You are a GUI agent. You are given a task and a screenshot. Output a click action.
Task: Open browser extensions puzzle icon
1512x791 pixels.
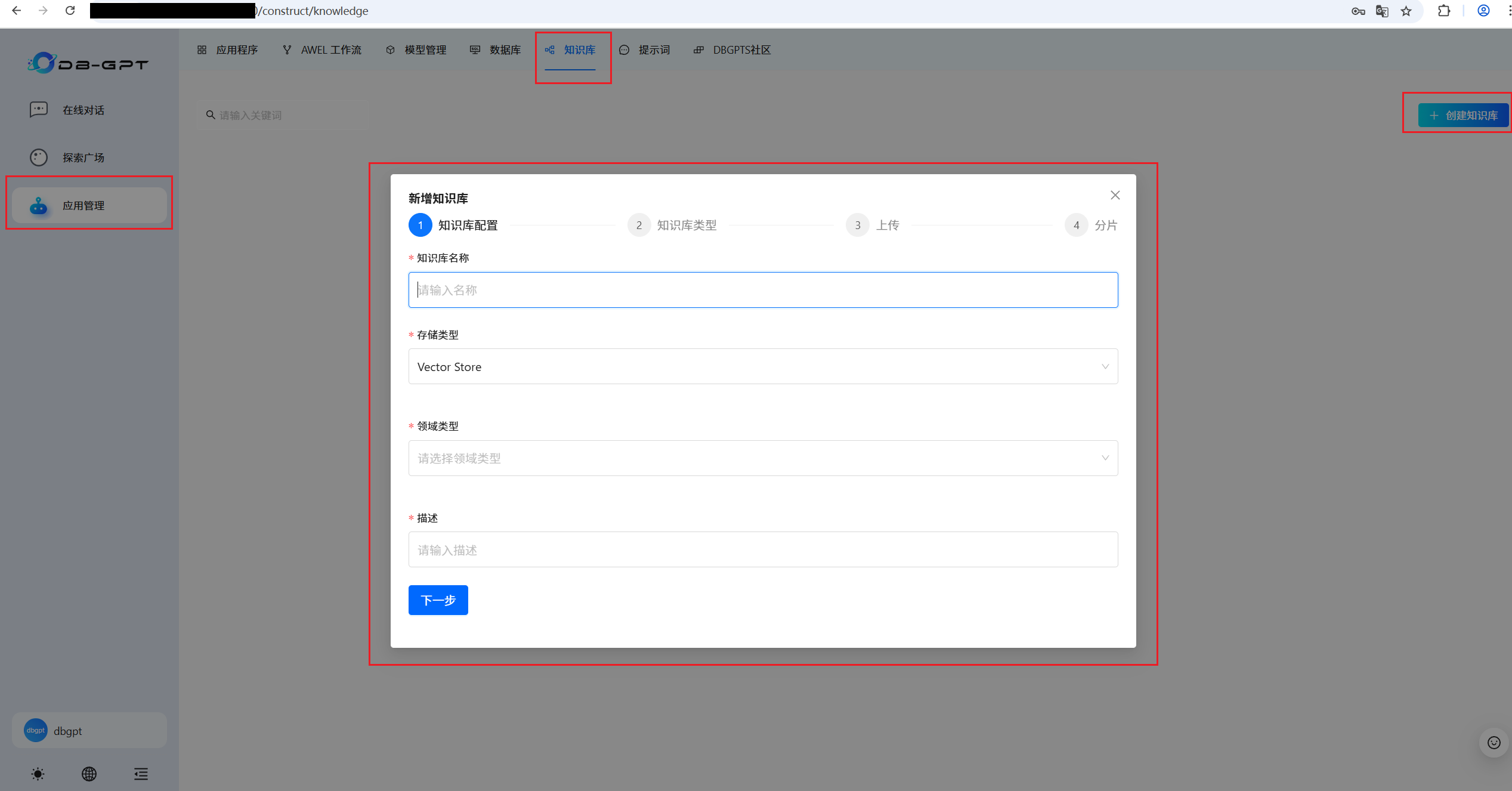click(x=1443, y=11)
